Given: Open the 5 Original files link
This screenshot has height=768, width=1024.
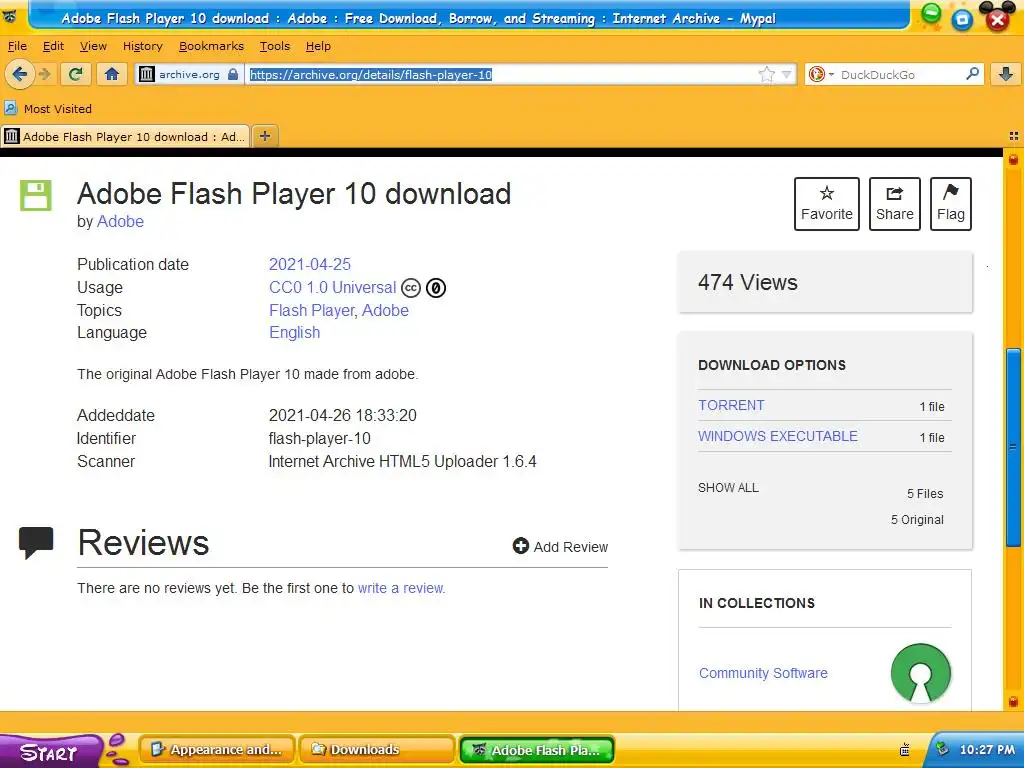Looking at the screenshot, I should pyautogui.click(x=917, y=520).
